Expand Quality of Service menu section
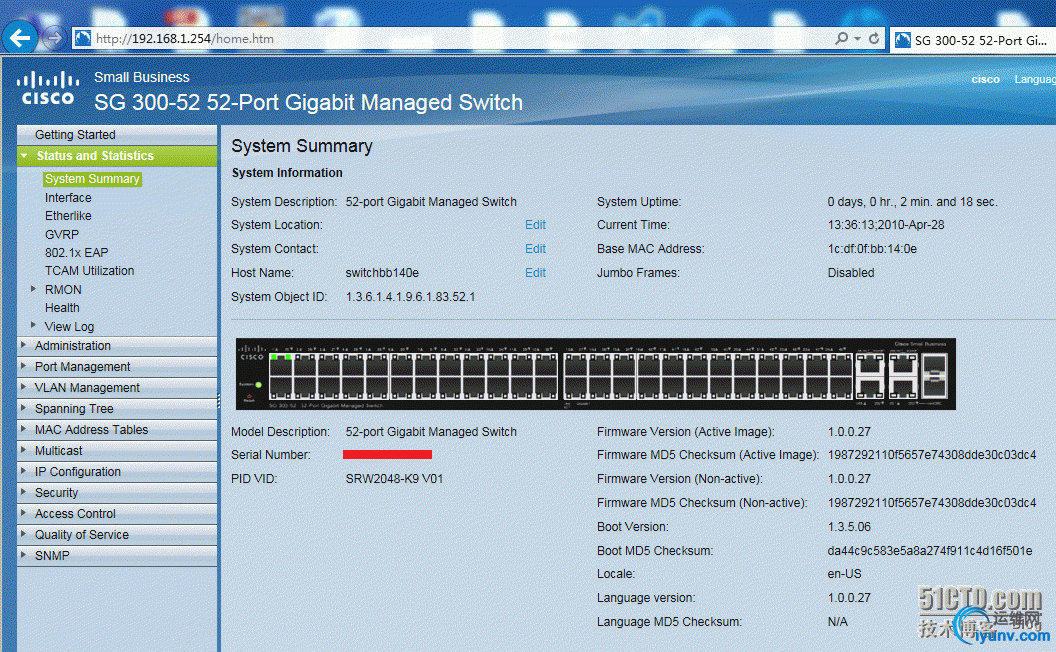1056x652 pixels. coord(117,534)
